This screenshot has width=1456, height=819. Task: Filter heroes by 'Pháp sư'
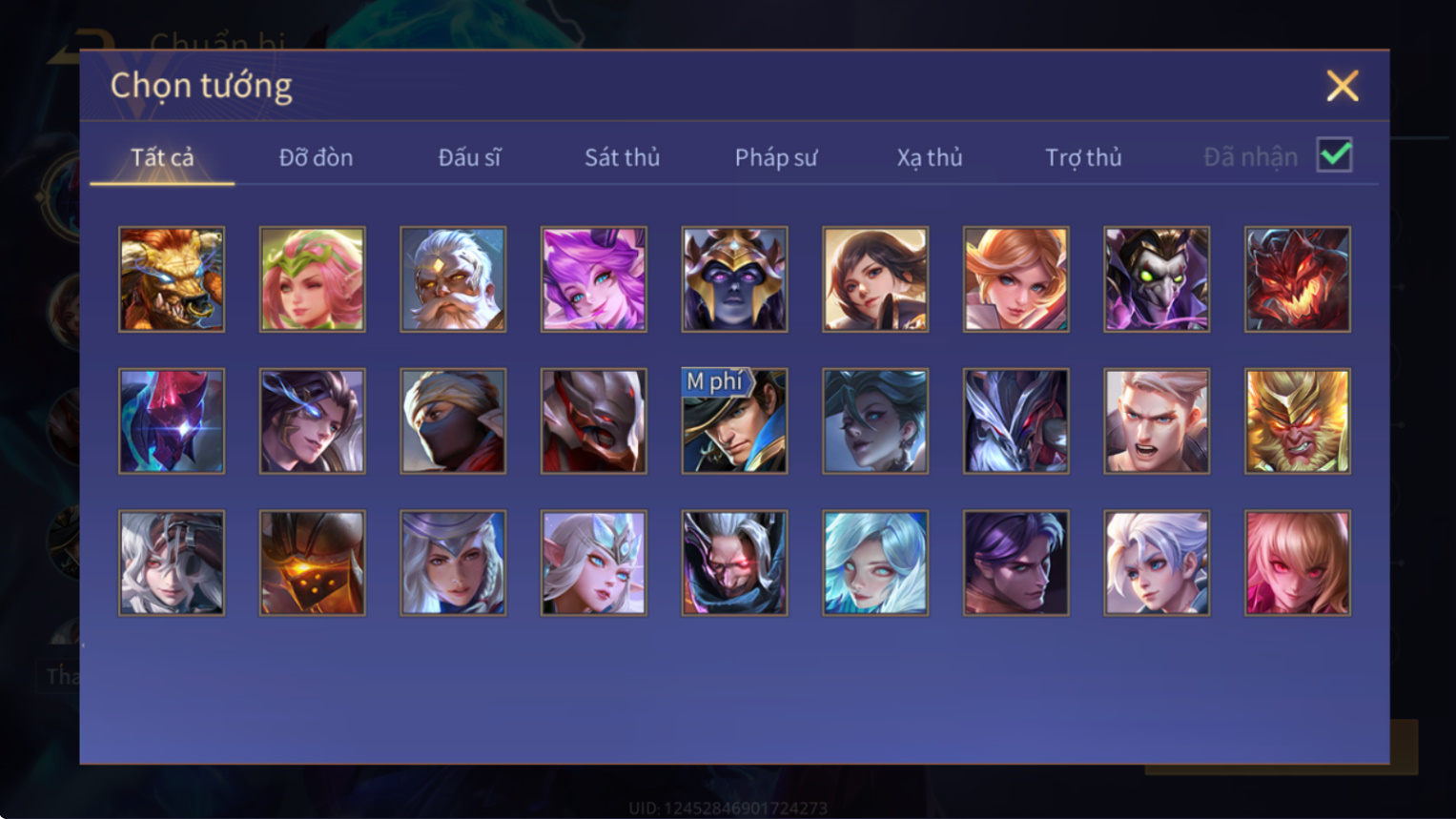pos(775,157)
